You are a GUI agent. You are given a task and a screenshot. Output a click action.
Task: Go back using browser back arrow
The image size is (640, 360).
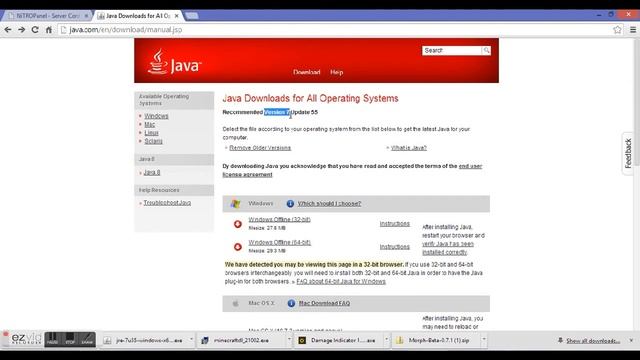click(8, 30)
